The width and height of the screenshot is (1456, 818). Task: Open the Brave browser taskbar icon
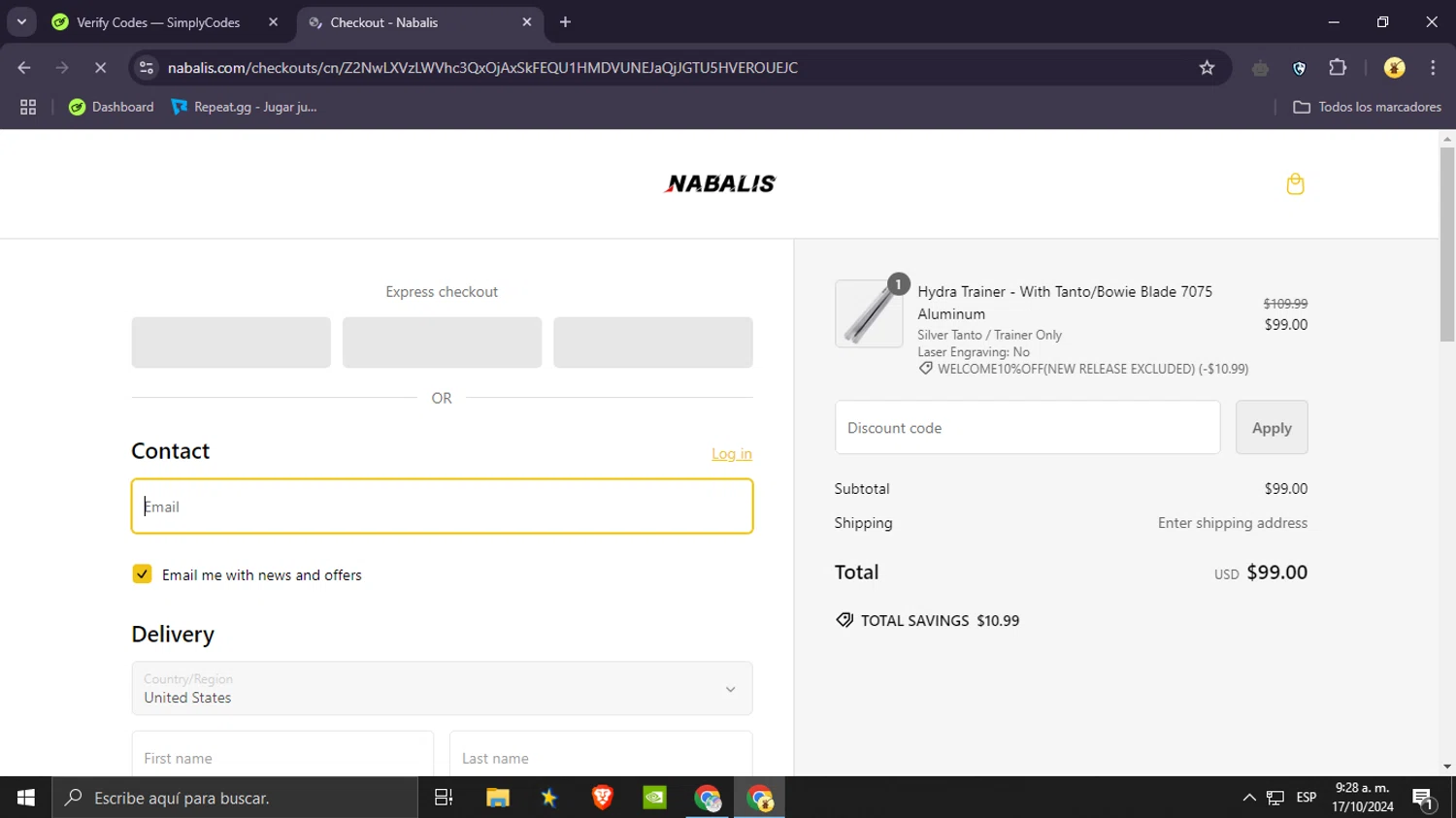[x=603, y=798]
